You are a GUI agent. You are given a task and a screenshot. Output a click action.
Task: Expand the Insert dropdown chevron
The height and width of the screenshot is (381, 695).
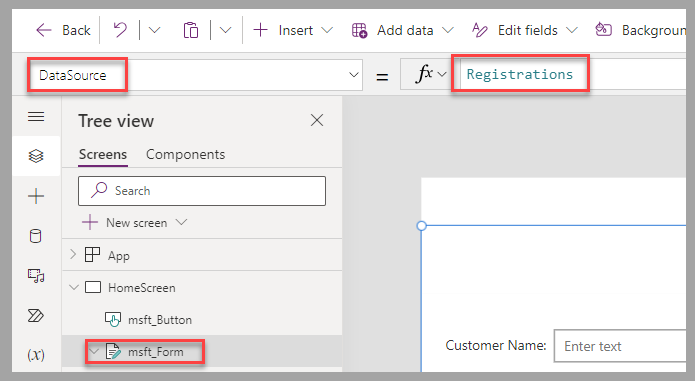click(327, 30)
